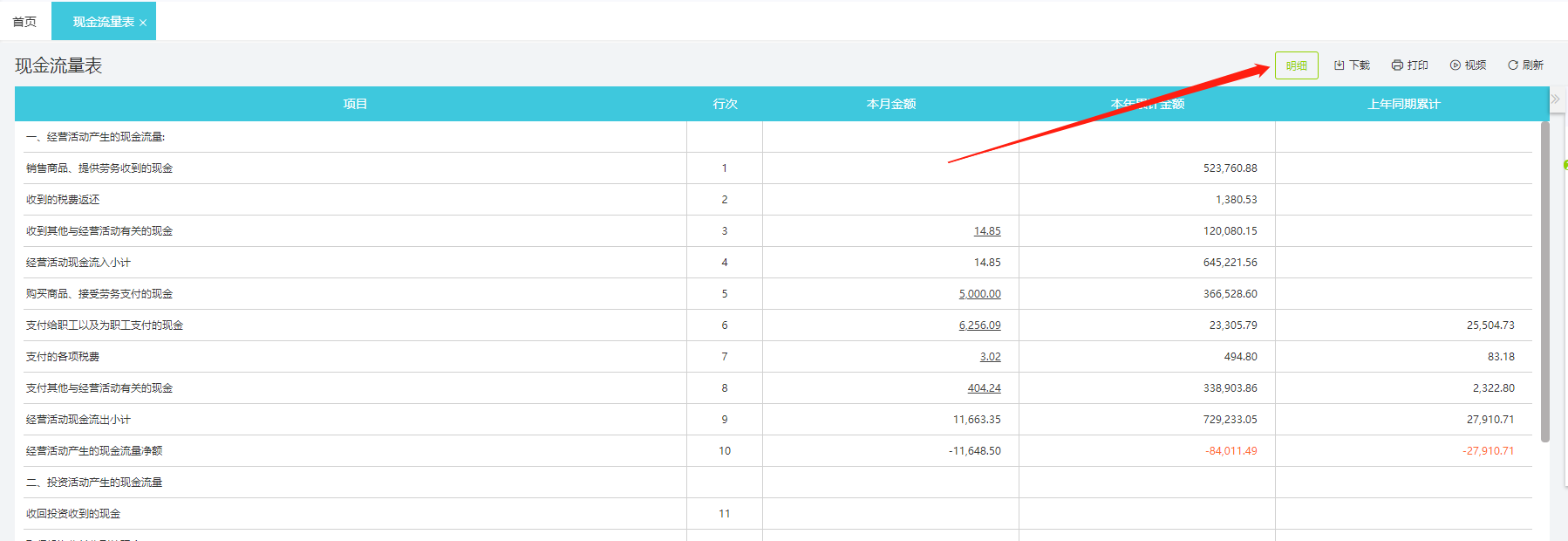Screen dimensions: 1568x541
Task: Click the vertical table scrollbar
Action: pyautogui.click(x=1545, y=282)
